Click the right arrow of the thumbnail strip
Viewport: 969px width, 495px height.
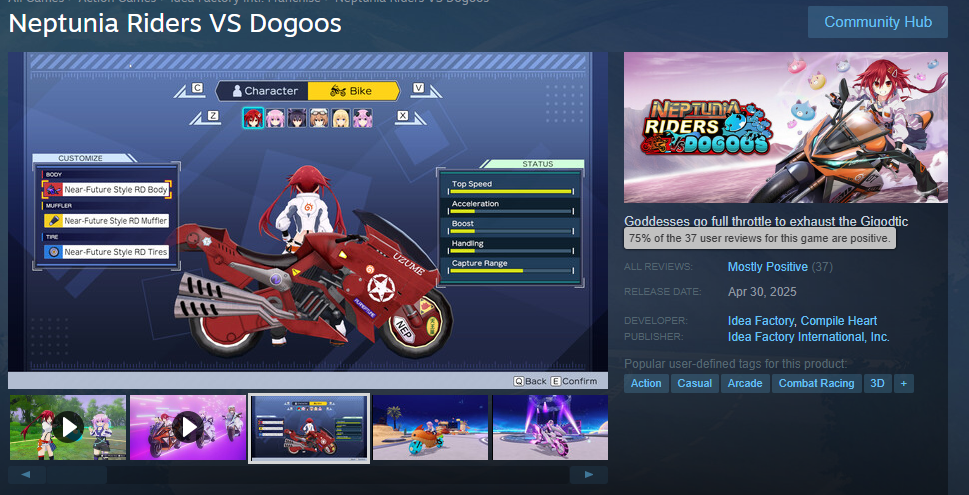(589, 475)
